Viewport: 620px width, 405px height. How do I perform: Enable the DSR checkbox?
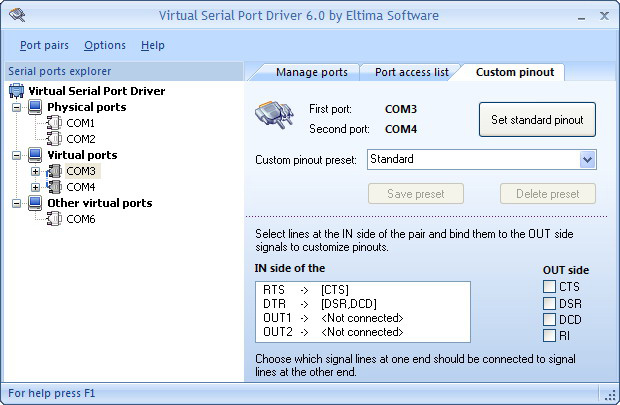(x=549, y=303)
